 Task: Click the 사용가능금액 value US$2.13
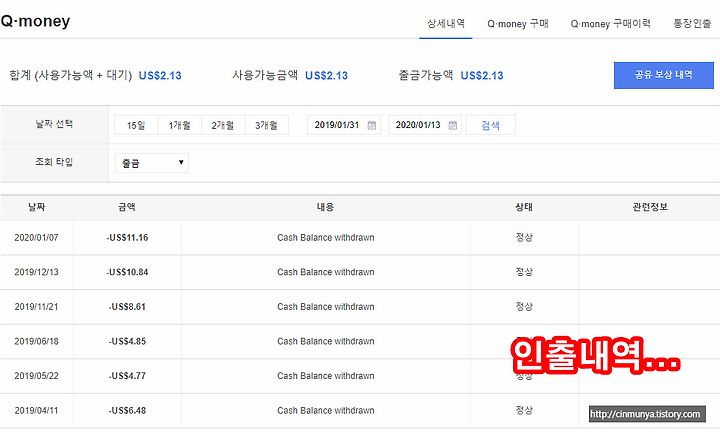coord(326,76)
